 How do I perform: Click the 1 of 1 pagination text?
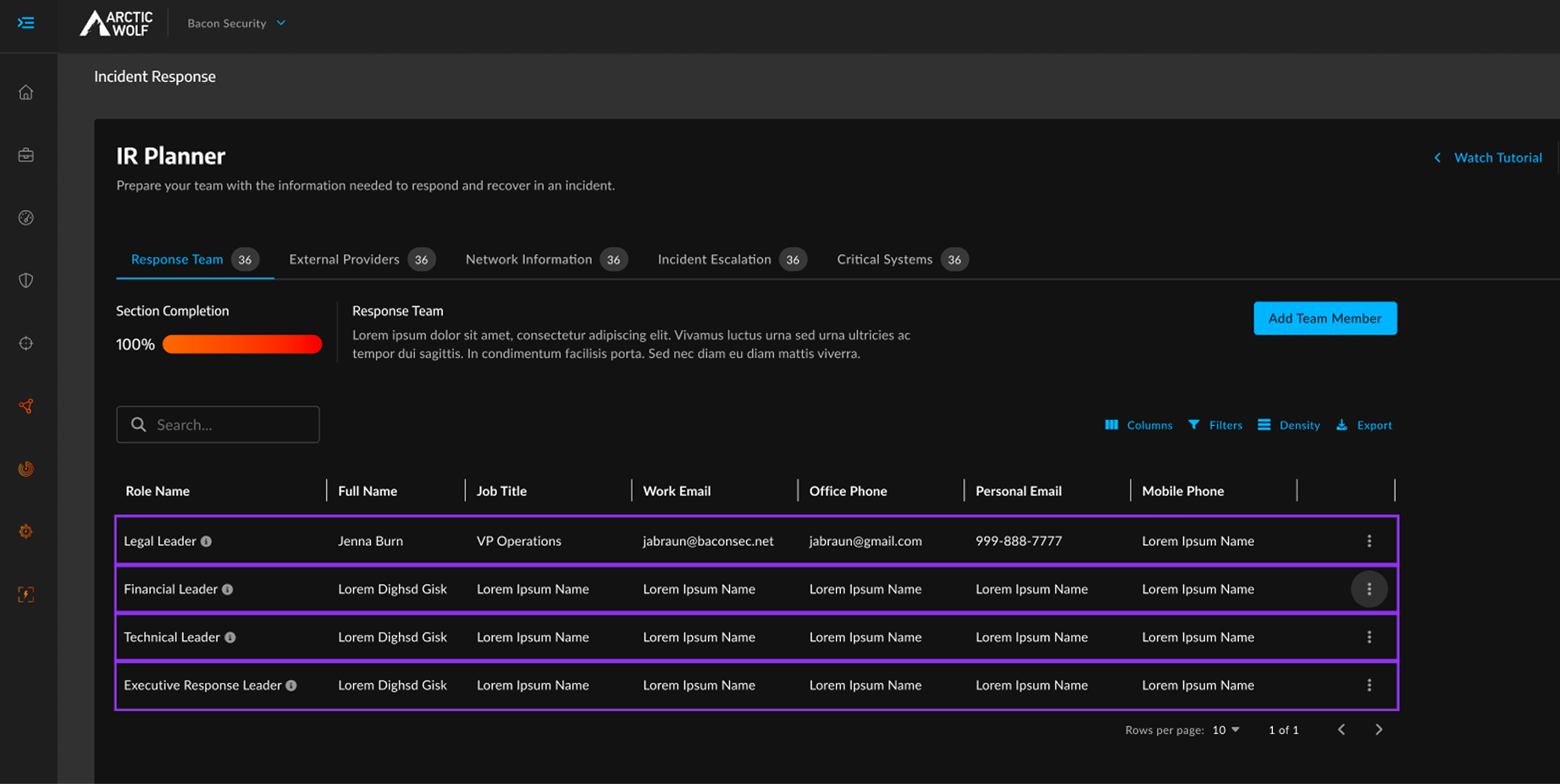click(x=1283, y=730)
